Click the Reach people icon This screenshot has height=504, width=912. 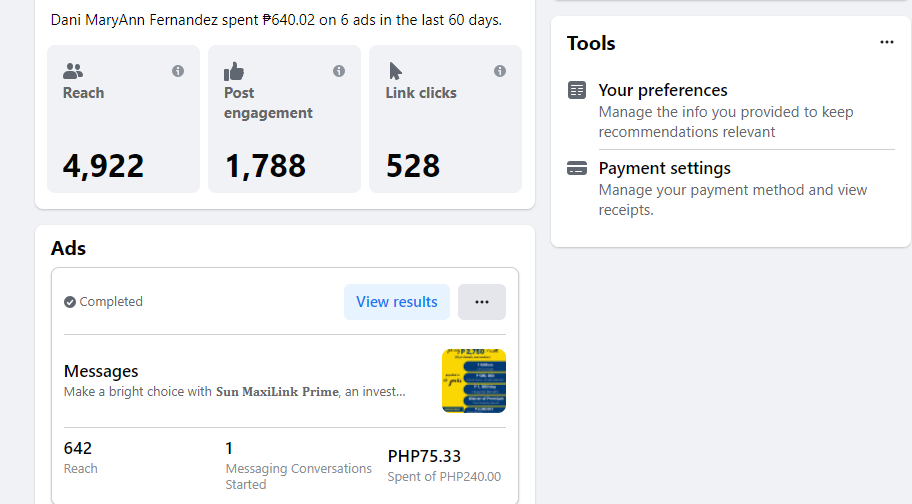pyautogui.click(x=73, y=71)
